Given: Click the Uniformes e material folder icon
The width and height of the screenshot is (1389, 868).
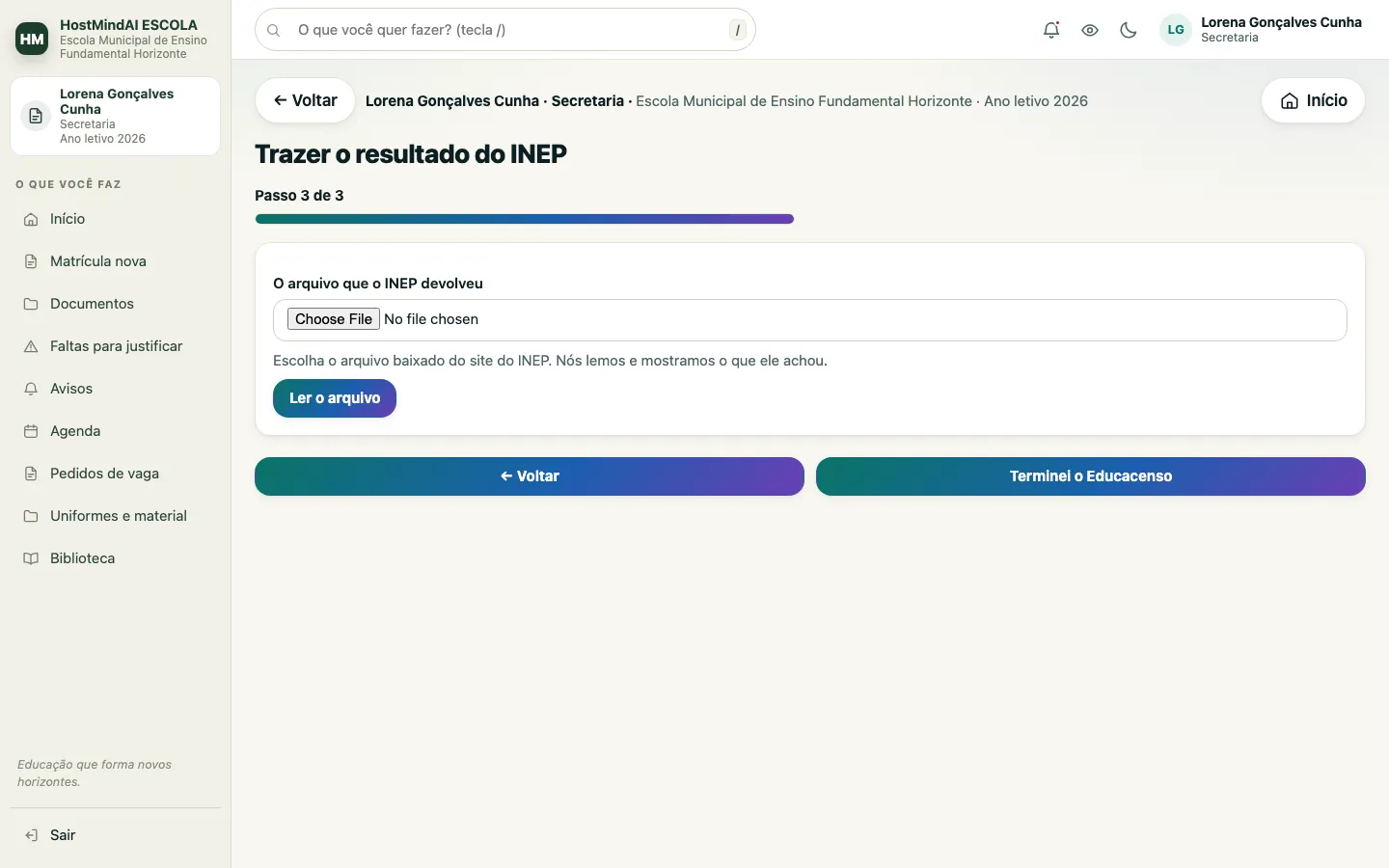Looking at the screenshot, I should pyautogui.click(x=31, y=516).
